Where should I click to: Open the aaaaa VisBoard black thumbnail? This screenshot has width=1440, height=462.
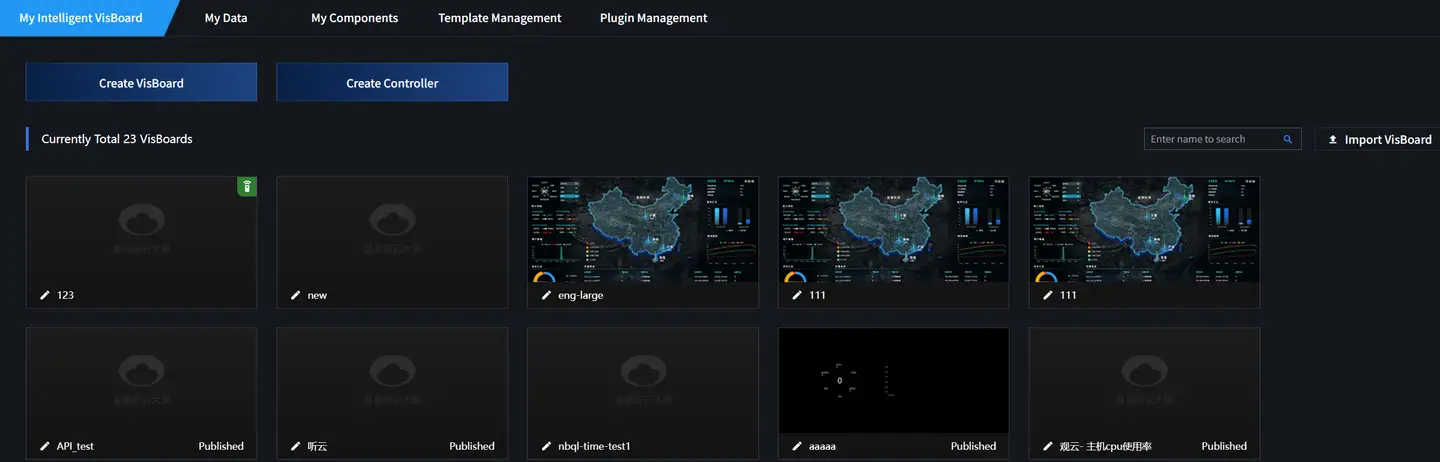893,381
